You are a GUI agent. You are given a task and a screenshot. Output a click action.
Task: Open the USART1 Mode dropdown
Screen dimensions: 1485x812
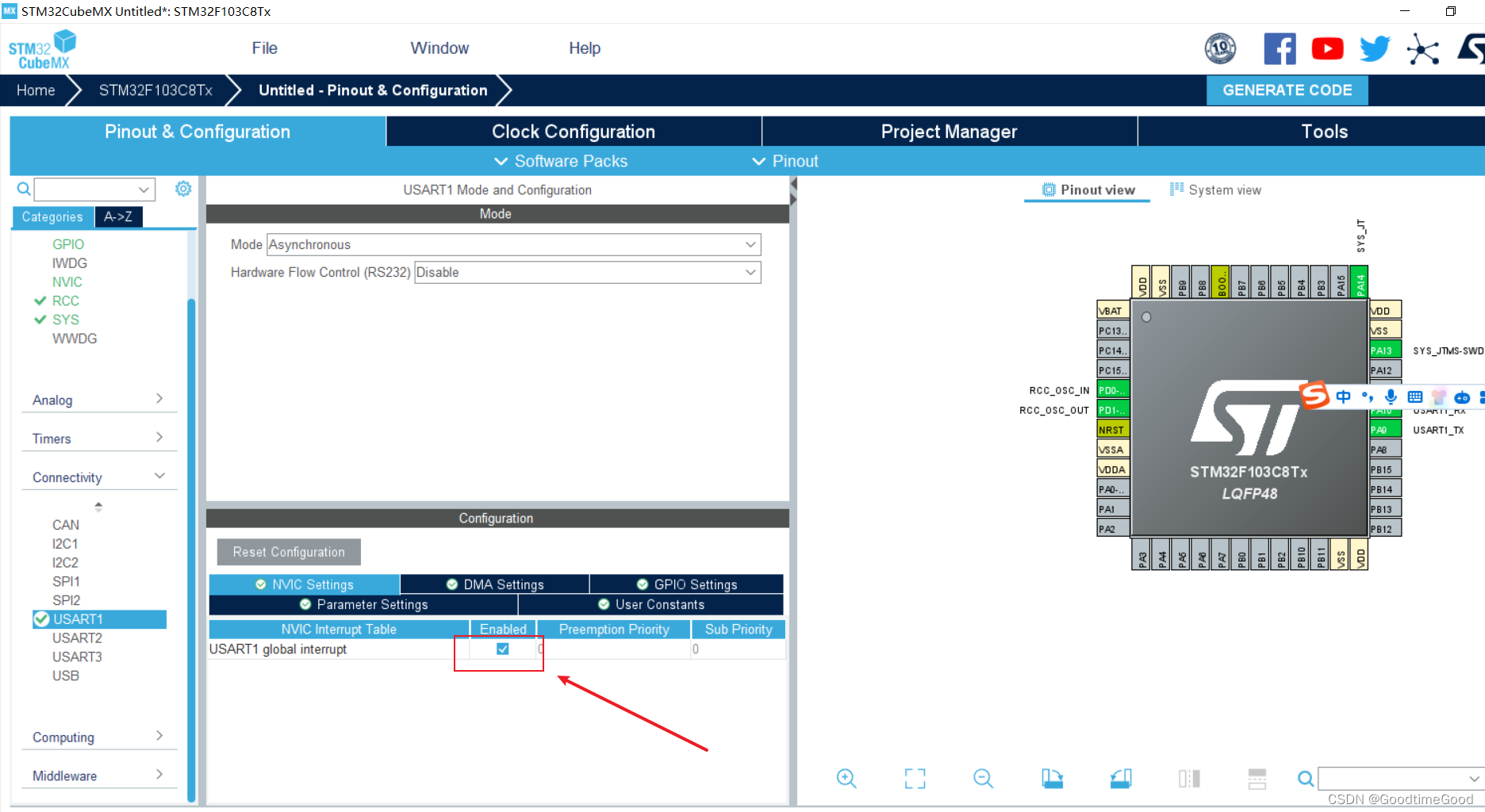[x=514, y=244]
